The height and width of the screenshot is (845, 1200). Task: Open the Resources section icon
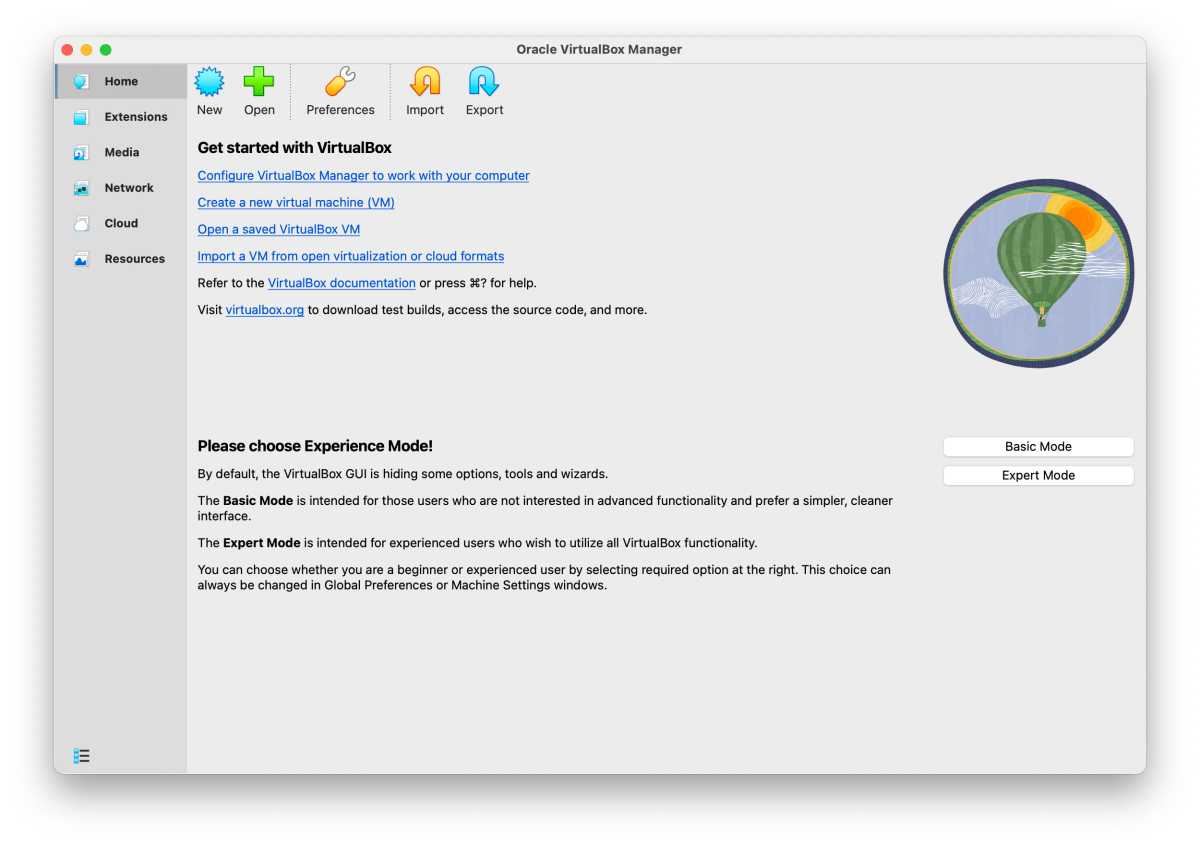click(x=82, y=258)
